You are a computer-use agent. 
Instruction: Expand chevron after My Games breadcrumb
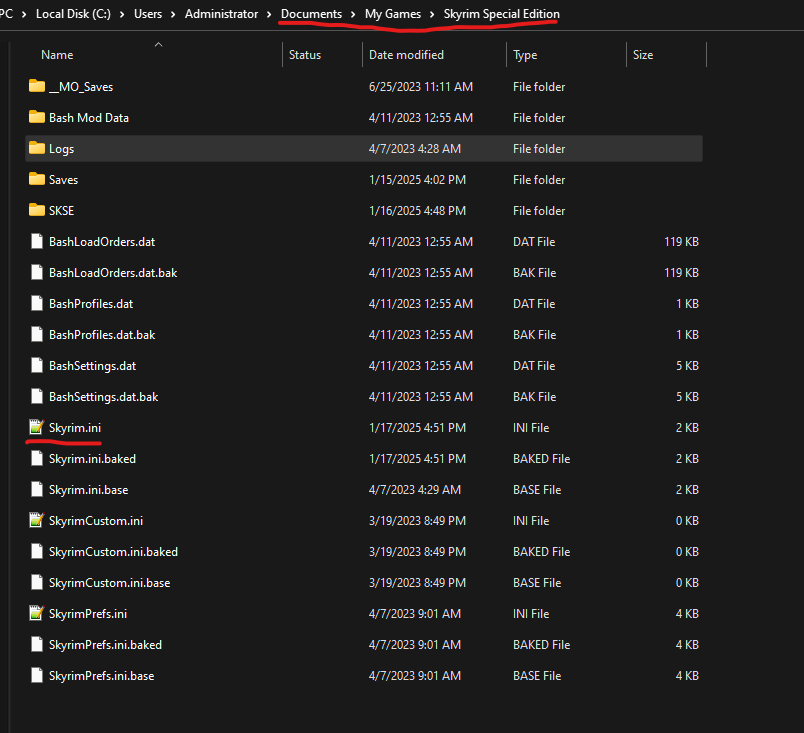pyautogui.click(x=432, y=14)
